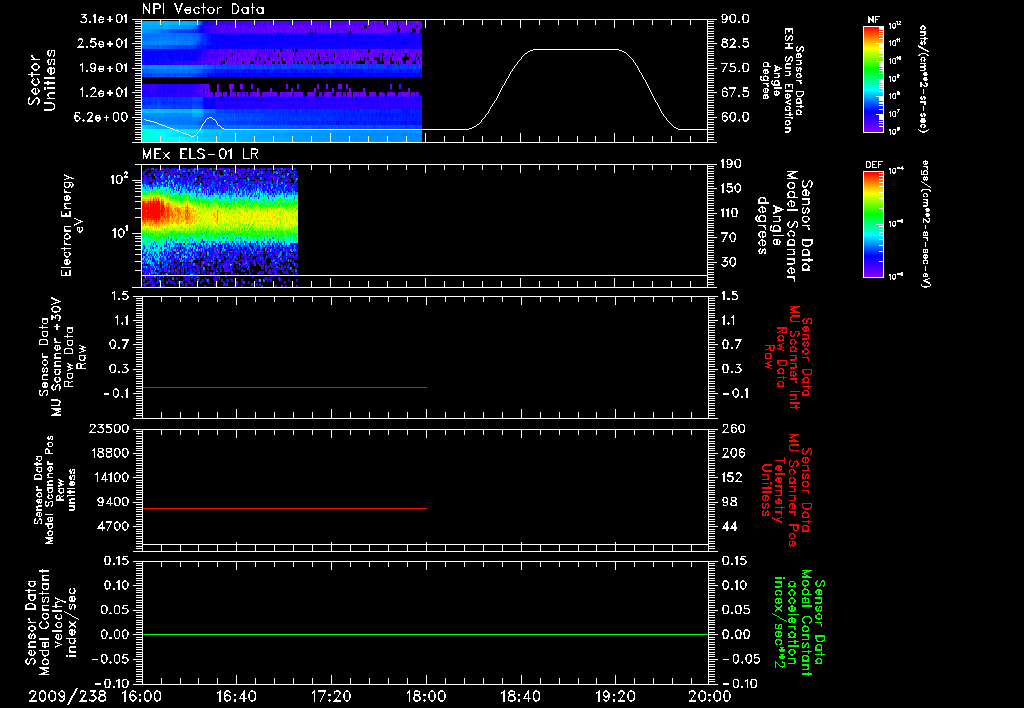Click the "ESH Sun Elevation Angle" axis label

click(783, 80)
